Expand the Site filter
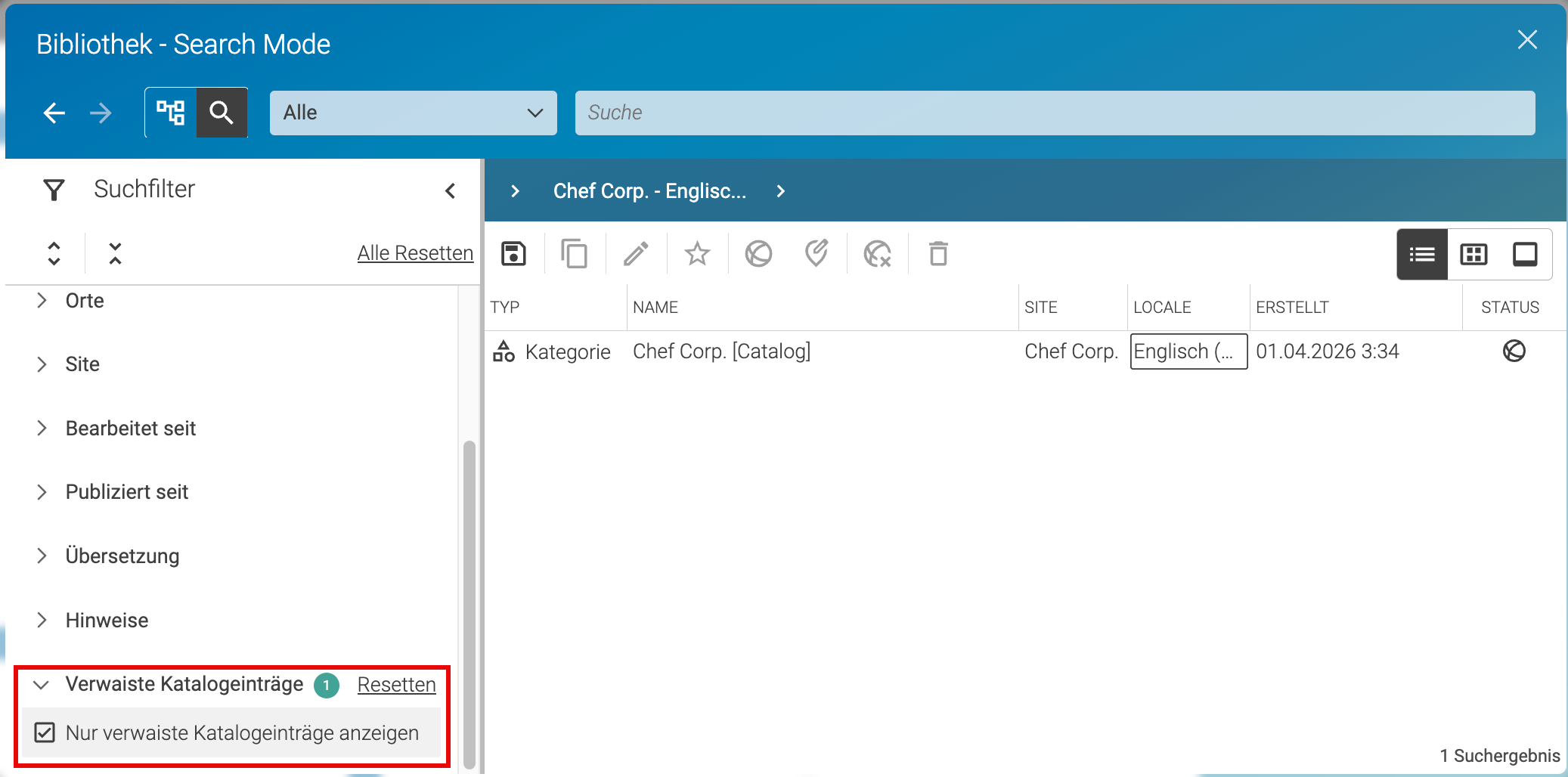1568x777 pixels. tap(42, 364)
